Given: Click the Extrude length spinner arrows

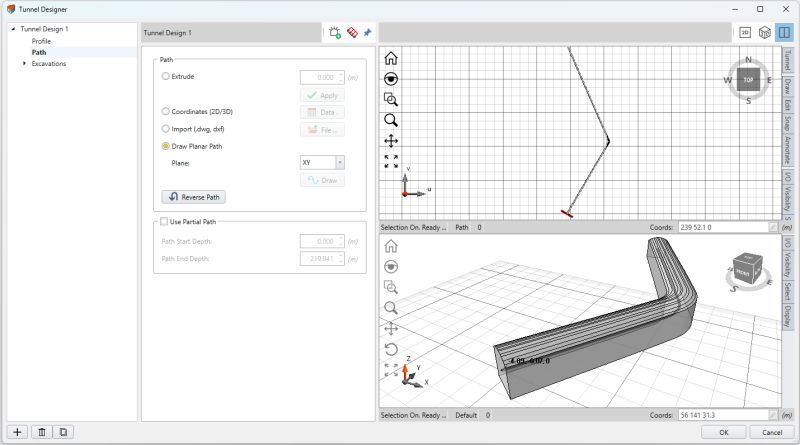Looking at the screenshot, I should point(341,78).
